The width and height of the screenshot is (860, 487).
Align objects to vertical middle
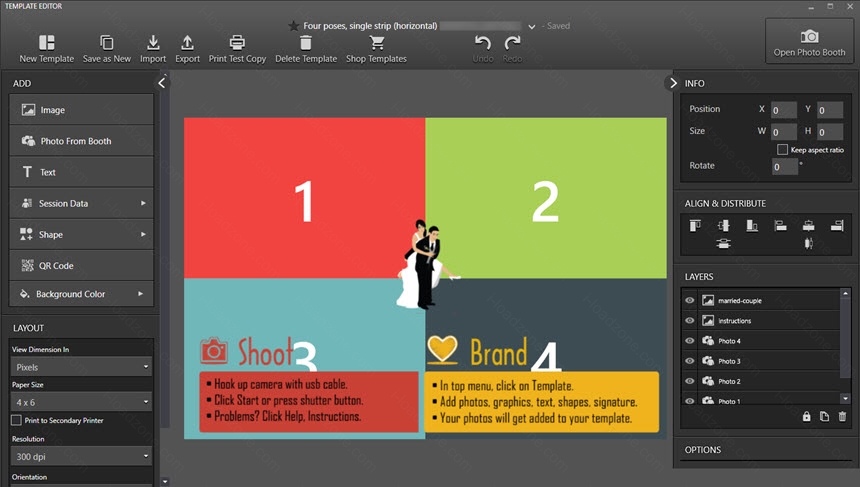[x=723, y=225]
